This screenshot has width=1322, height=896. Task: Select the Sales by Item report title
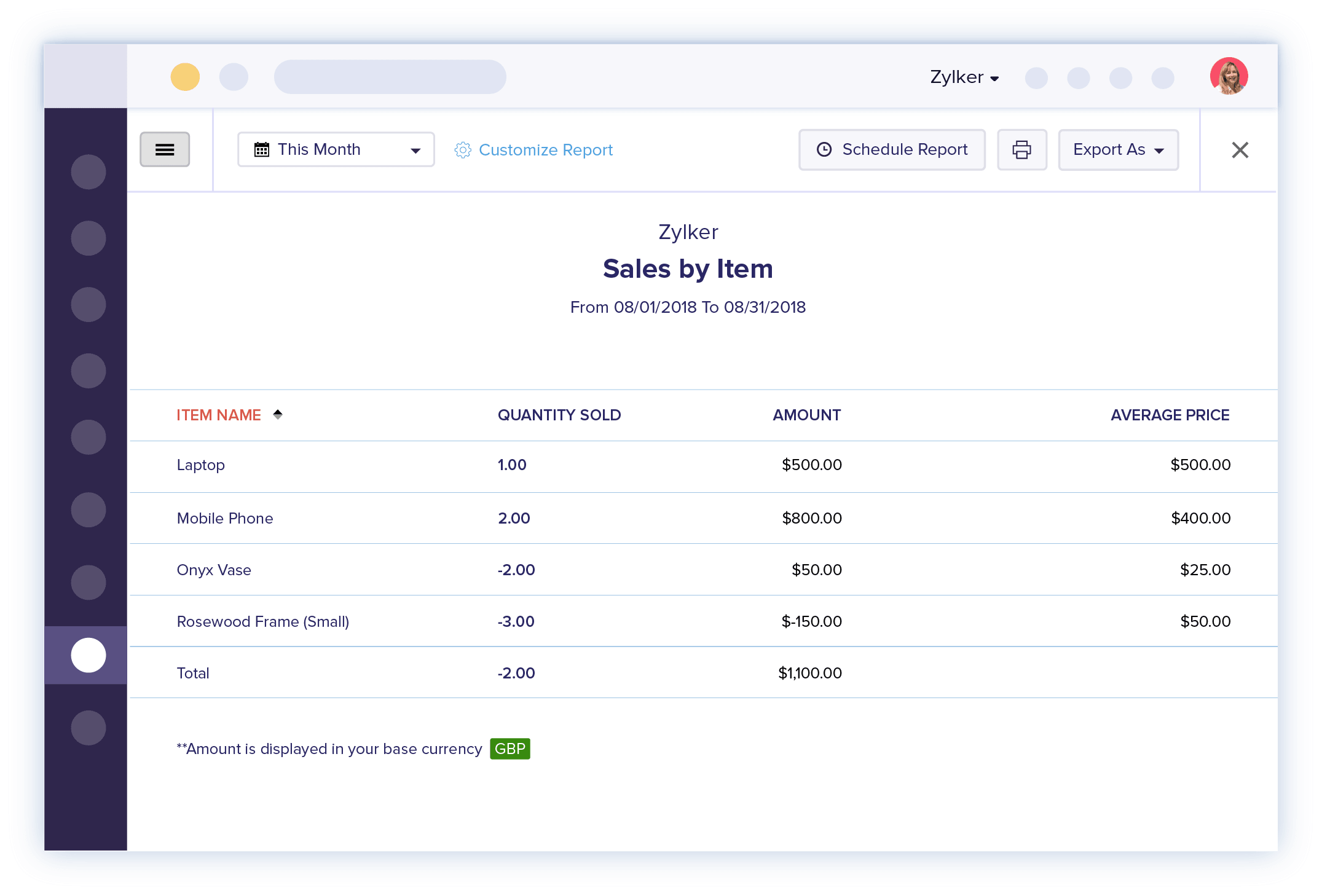point(688,268)
